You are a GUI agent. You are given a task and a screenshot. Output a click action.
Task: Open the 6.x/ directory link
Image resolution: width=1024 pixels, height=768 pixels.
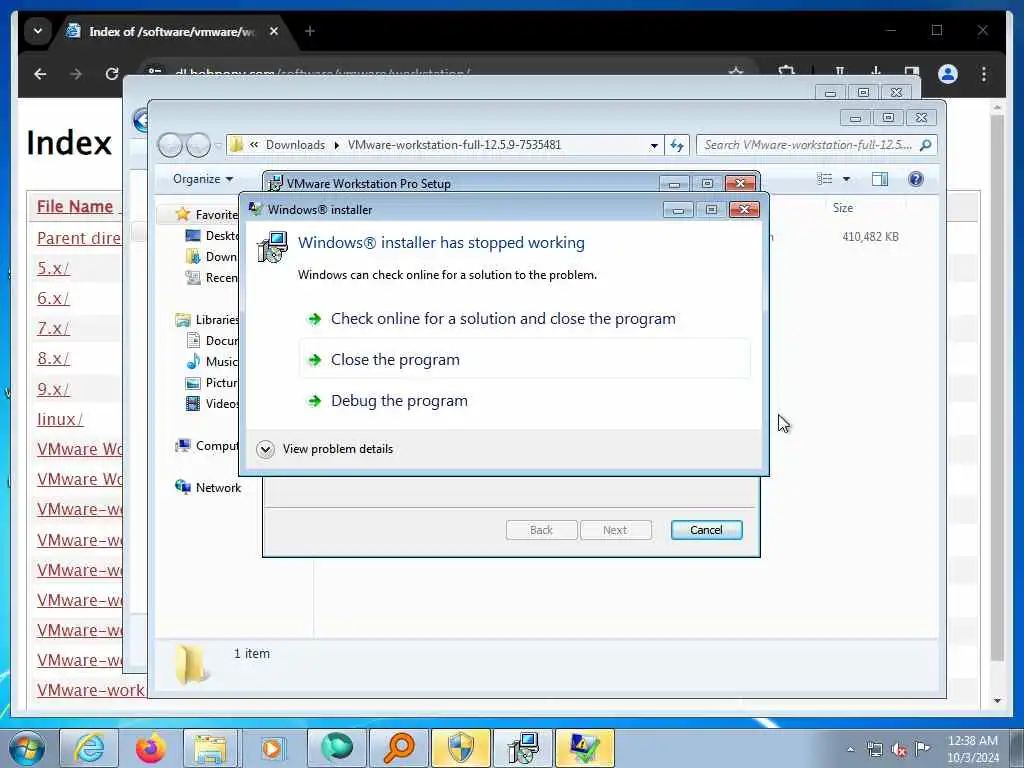pos(53,298)
